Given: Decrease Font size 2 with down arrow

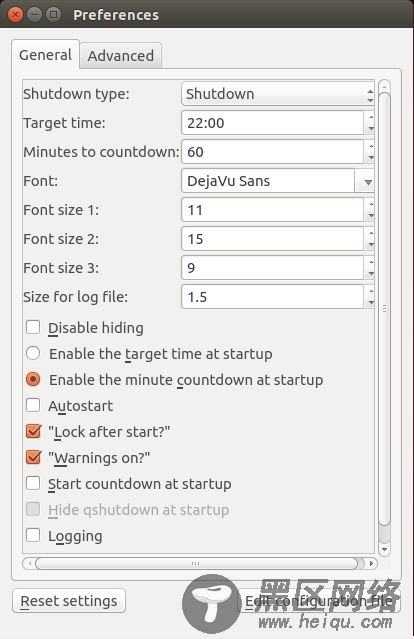Looking at the screenshot, I should pyautogui.click(x=370, y=244).
